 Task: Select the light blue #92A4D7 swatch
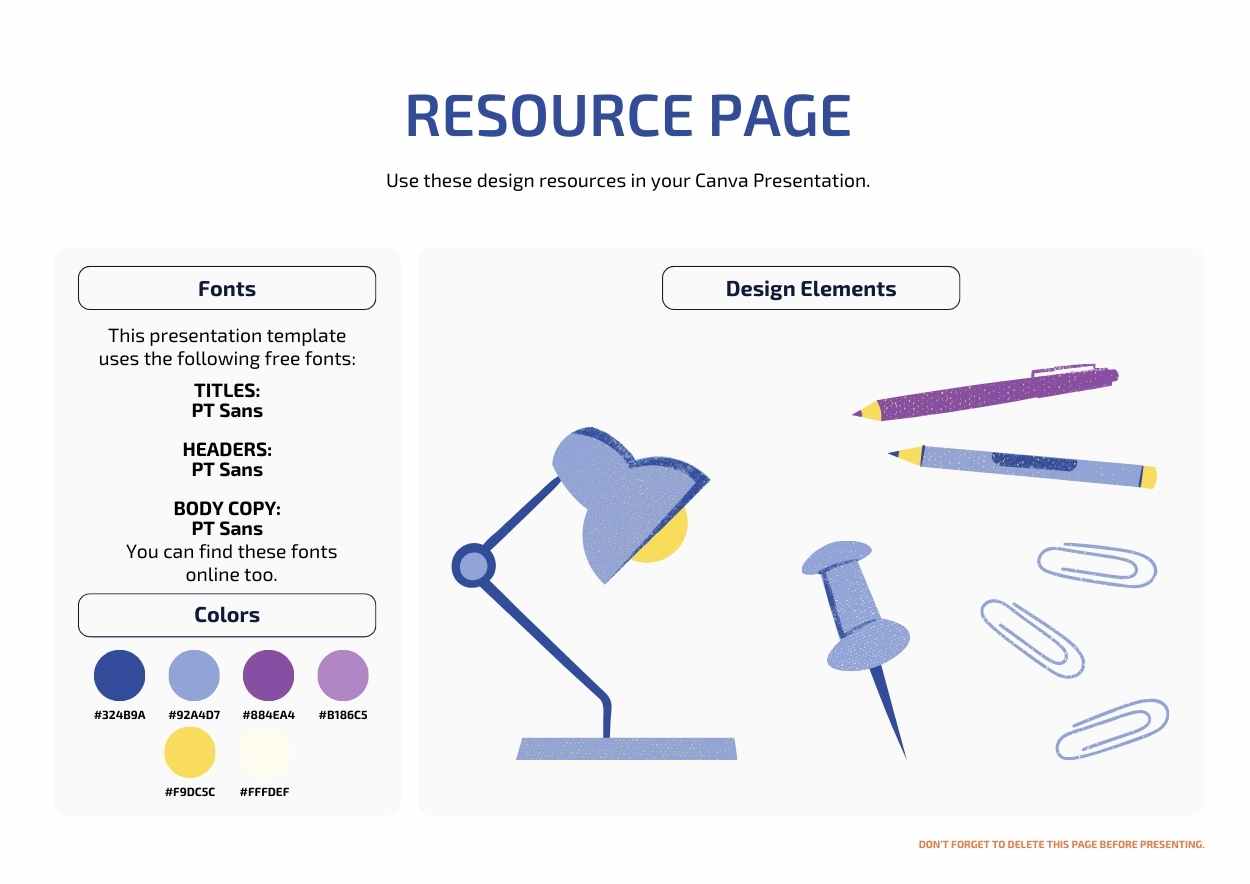click(194, 675)
